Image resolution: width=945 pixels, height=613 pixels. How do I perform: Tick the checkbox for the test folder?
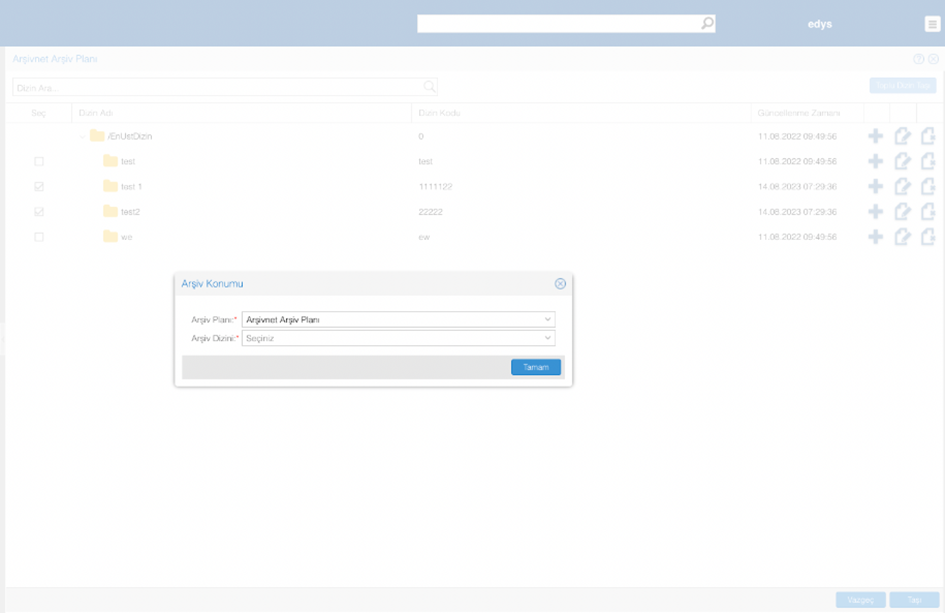pos(39,161)
